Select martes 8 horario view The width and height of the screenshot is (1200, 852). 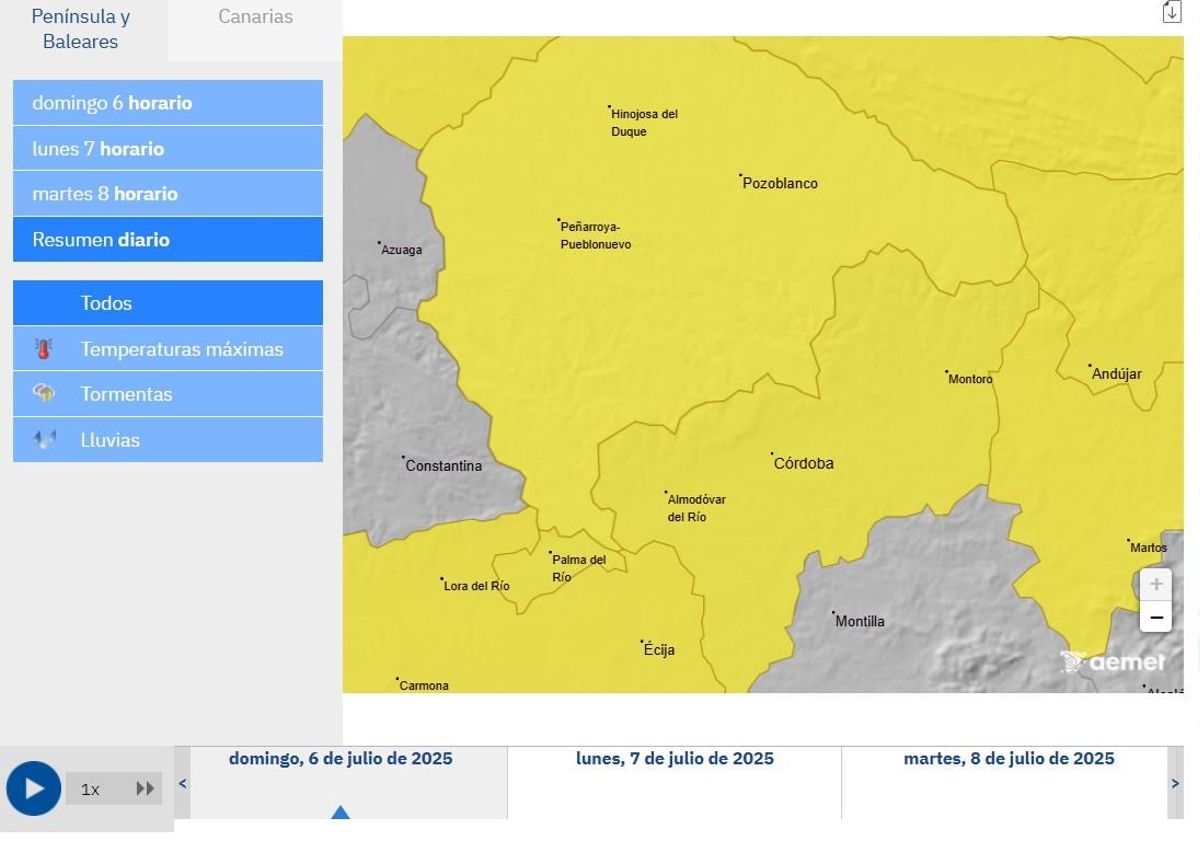coord(168,194)
